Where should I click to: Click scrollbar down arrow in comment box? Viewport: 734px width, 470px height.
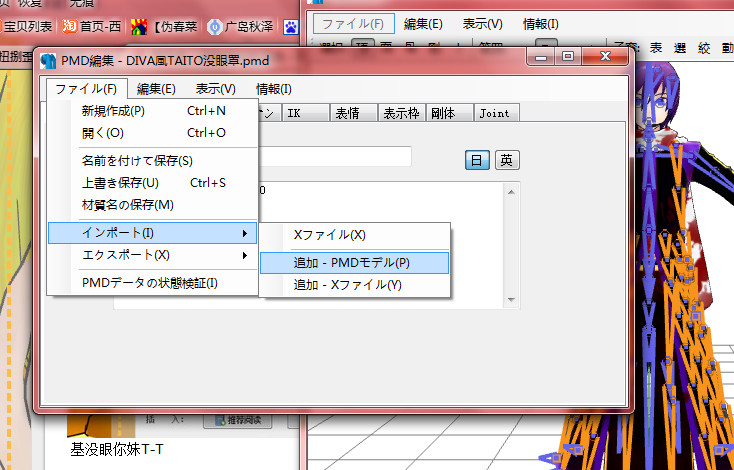[511, 300]
